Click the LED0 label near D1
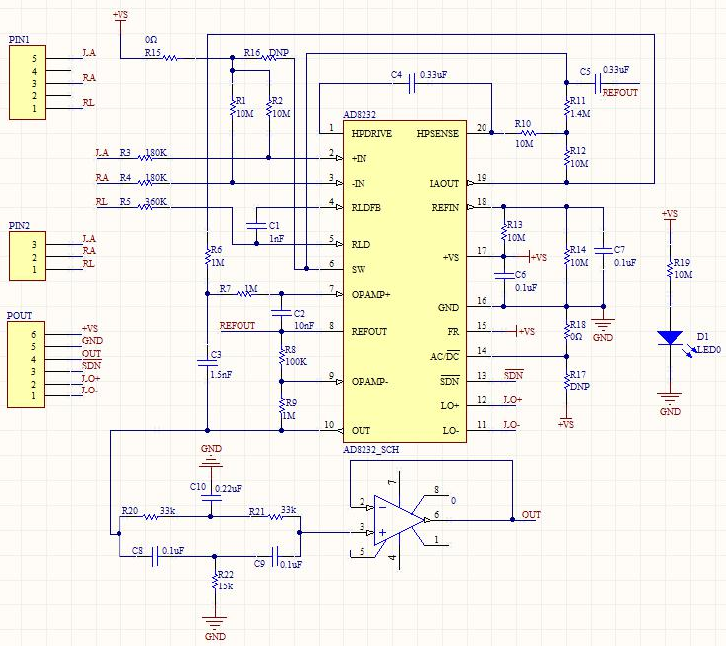 click(x=708, y=349)
